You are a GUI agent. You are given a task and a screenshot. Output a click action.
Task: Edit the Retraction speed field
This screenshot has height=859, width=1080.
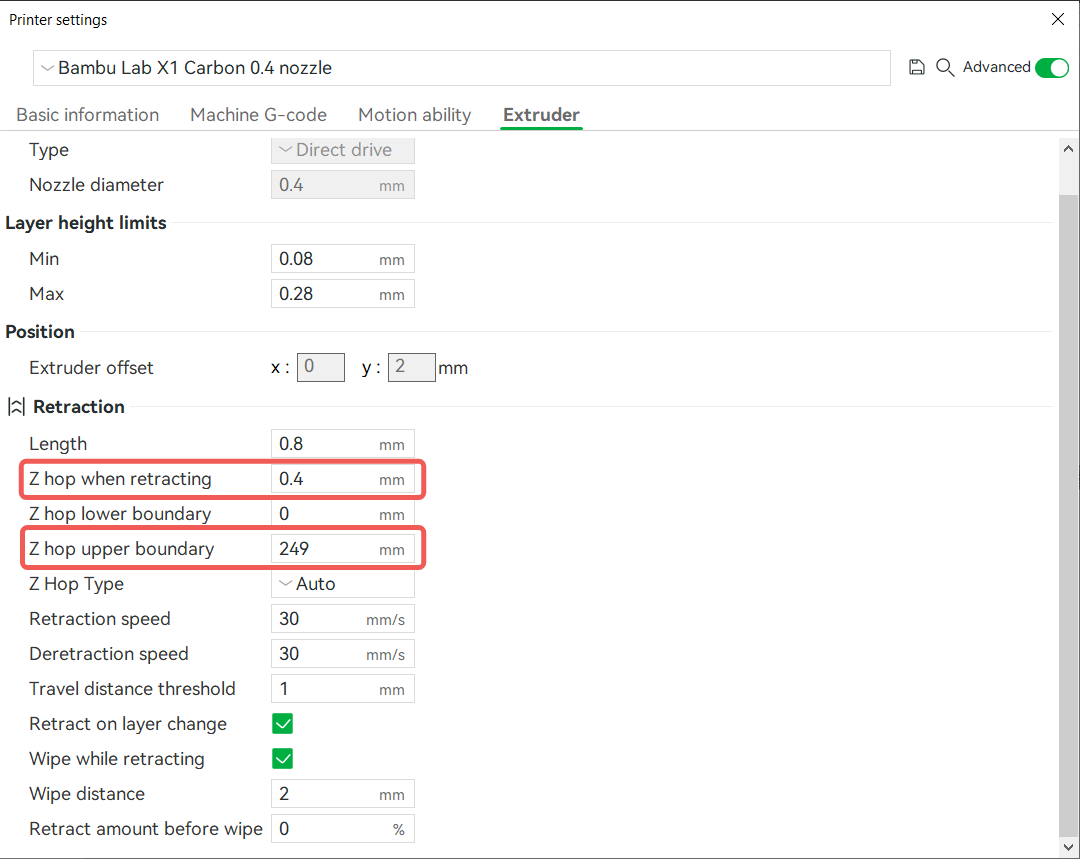[x=342, y=619]
